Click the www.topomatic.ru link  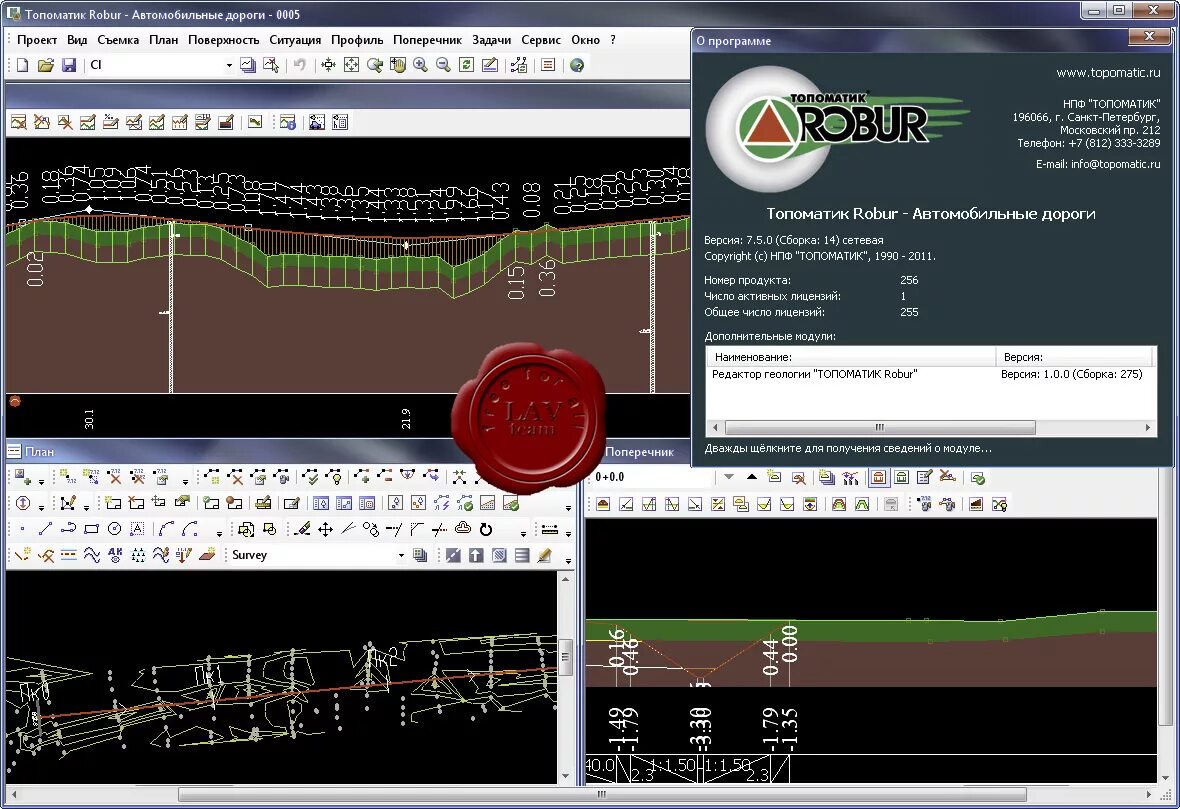click(x=1108, y=73)
